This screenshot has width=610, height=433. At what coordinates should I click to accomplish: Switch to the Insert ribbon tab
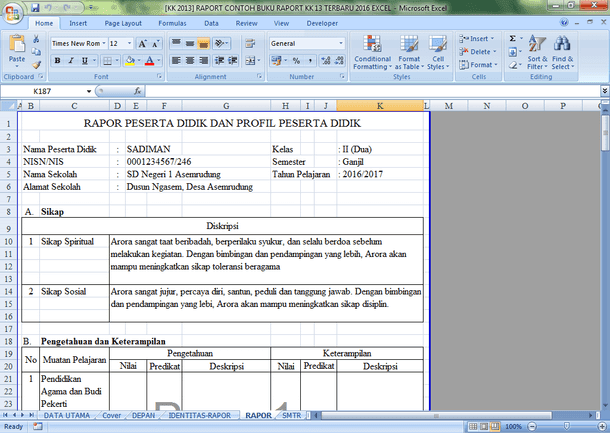coord(78,23)
